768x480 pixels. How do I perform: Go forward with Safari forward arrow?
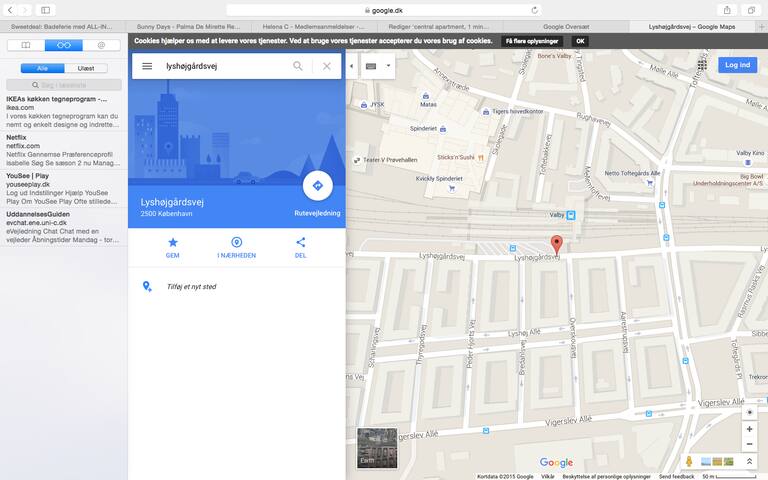25,10
